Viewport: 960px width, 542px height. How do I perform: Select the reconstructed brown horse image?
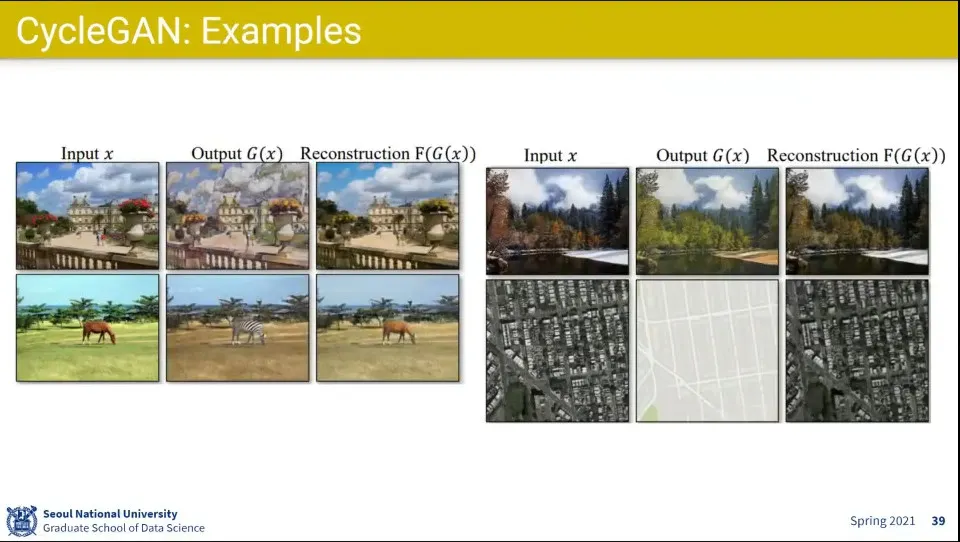coord(388,328)
